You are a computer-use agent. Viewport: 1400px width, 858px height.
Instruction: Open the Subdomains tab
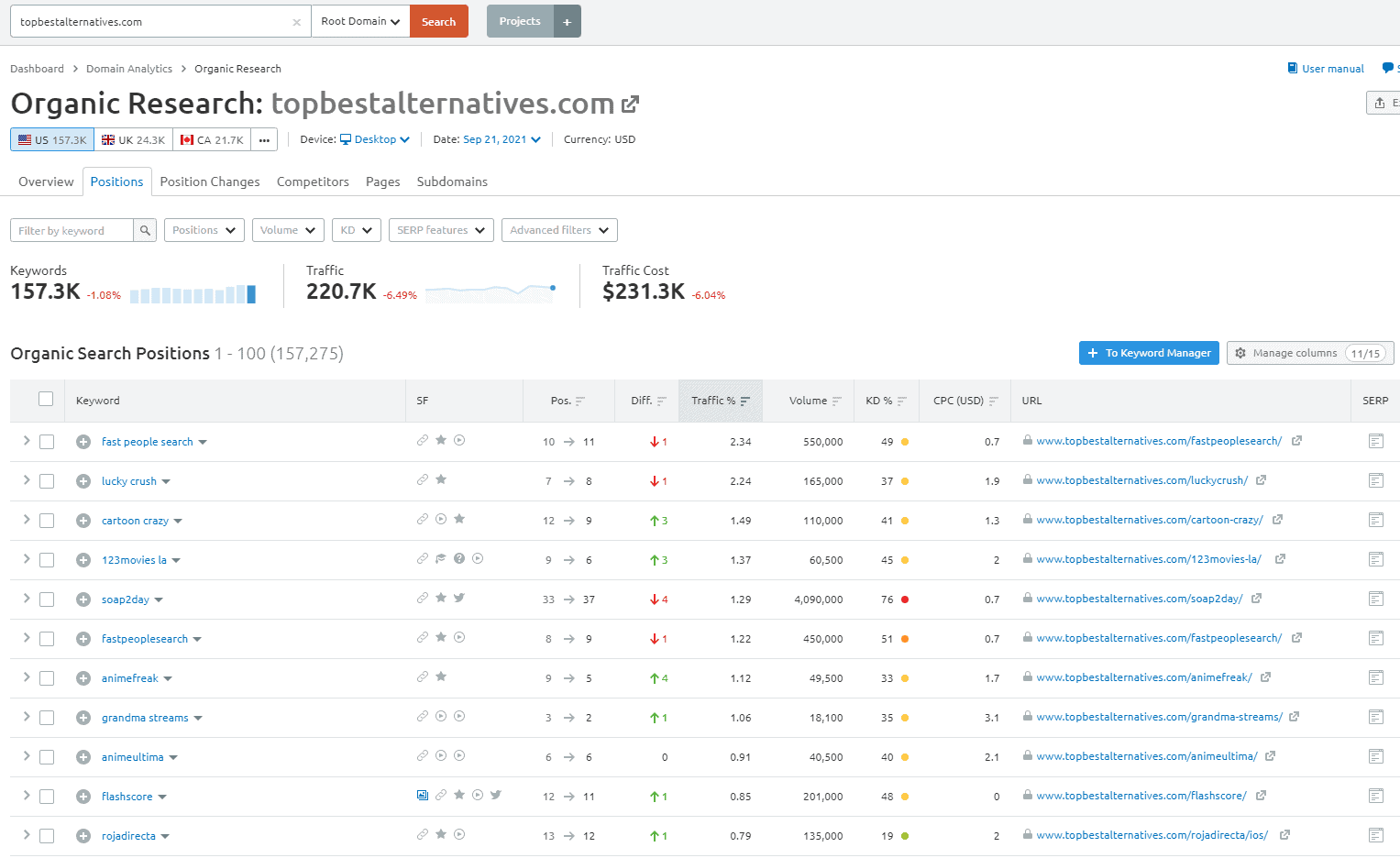coord(452,181)
